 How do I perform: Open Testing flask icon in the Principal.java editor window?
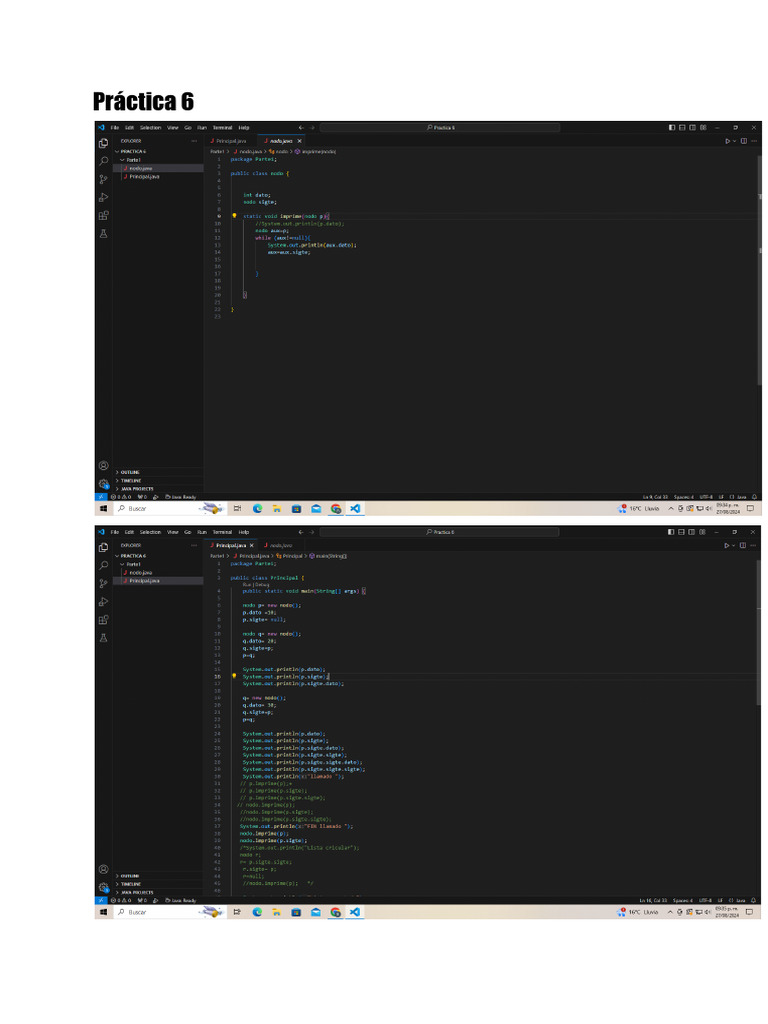(x=103, y=638)
